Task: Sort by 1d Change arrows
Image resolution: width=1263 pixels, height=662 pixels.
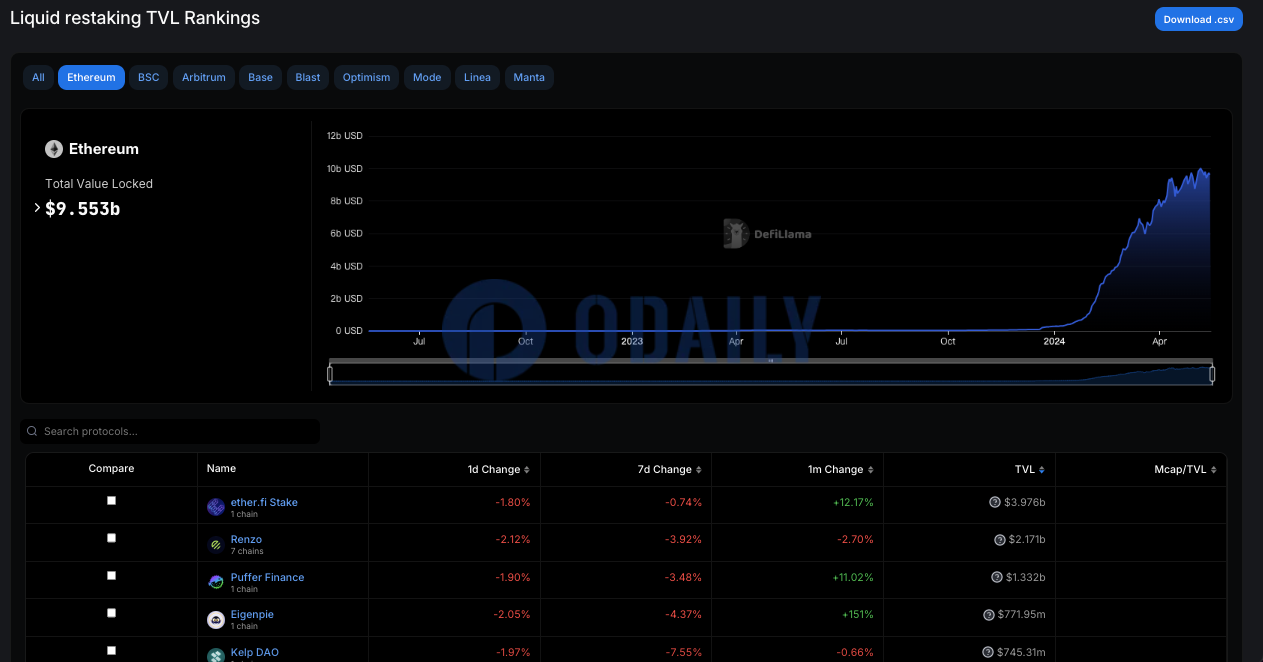Action: point(527,470)
